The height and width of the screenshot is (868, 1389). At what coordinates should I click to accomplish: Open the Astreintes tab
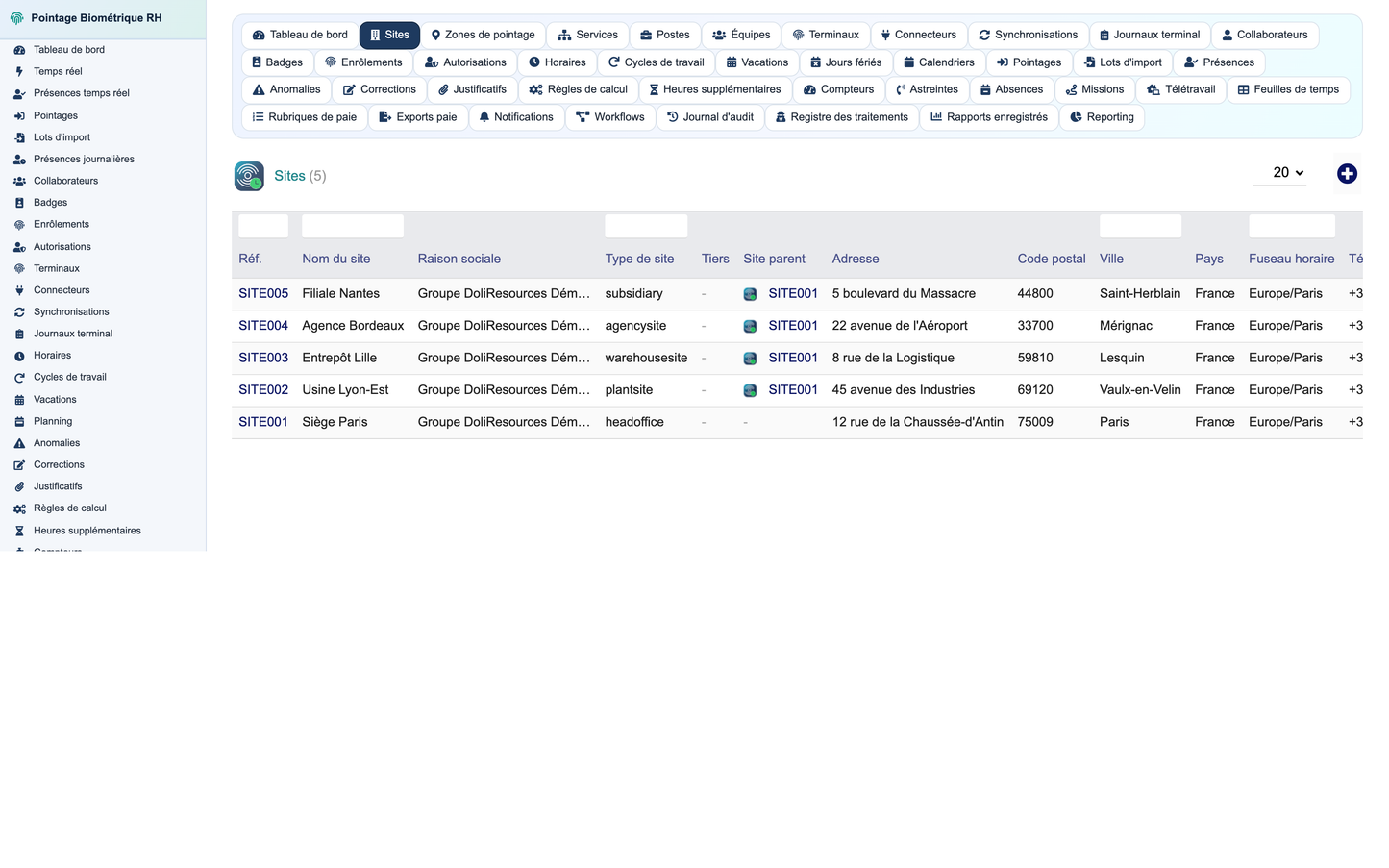(x=927, y=89)
